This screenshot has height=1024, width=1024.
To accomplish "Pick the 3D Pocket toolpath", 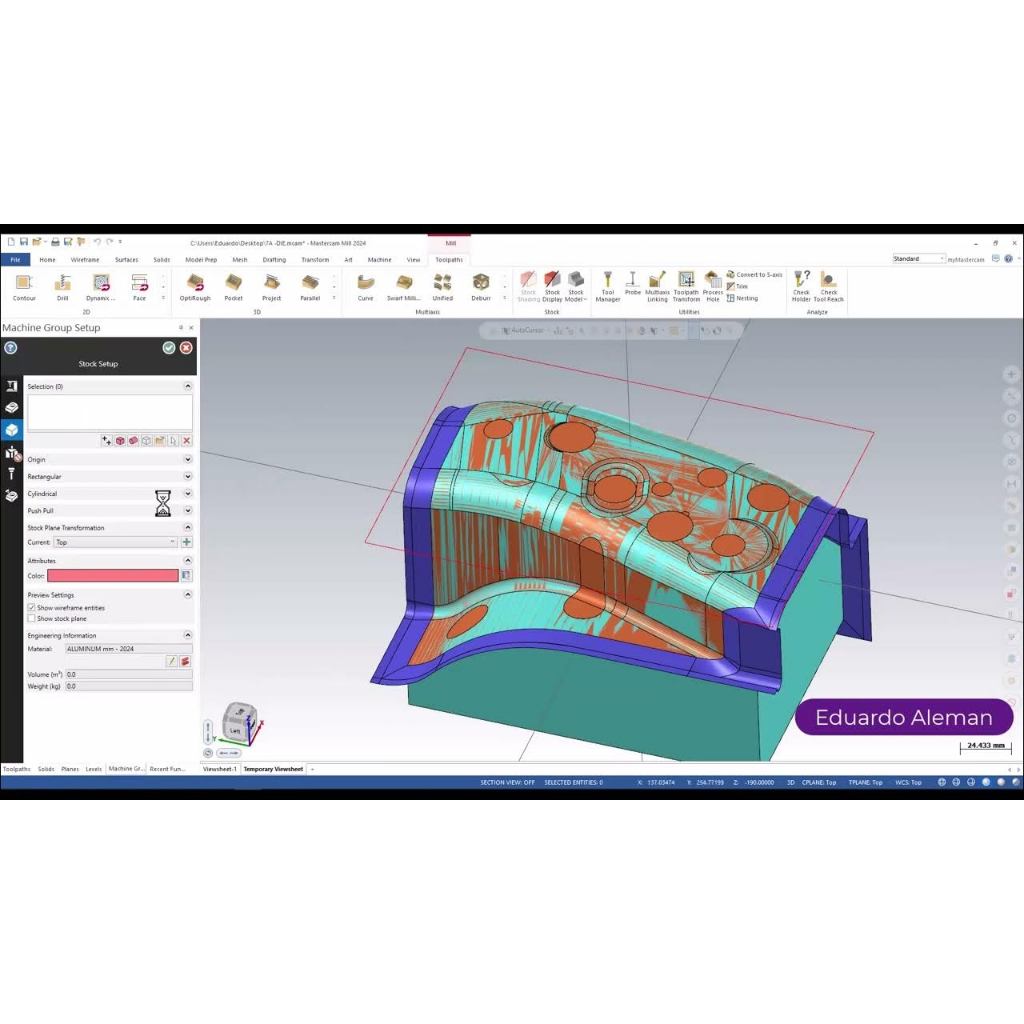I will [x=233, y=287].
